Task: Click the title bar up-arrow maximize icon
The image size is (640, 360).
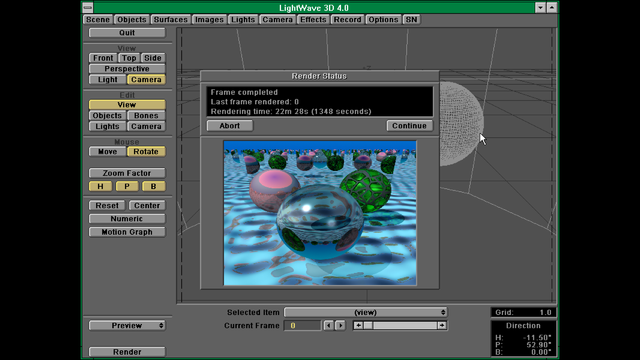Action: click(552, 8)
